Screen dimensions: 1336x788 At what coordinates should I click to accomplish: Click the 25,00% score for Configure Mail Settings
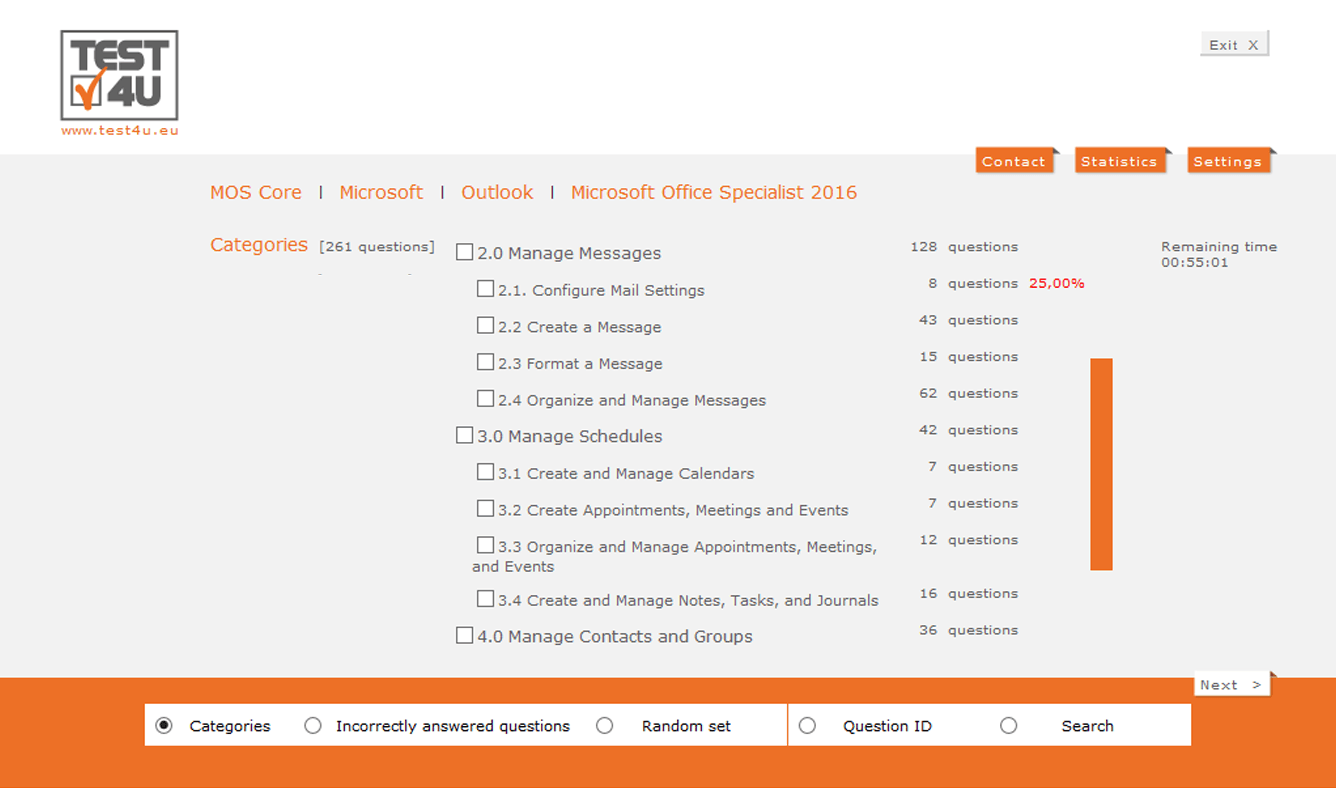click(x=1057, y=284)
